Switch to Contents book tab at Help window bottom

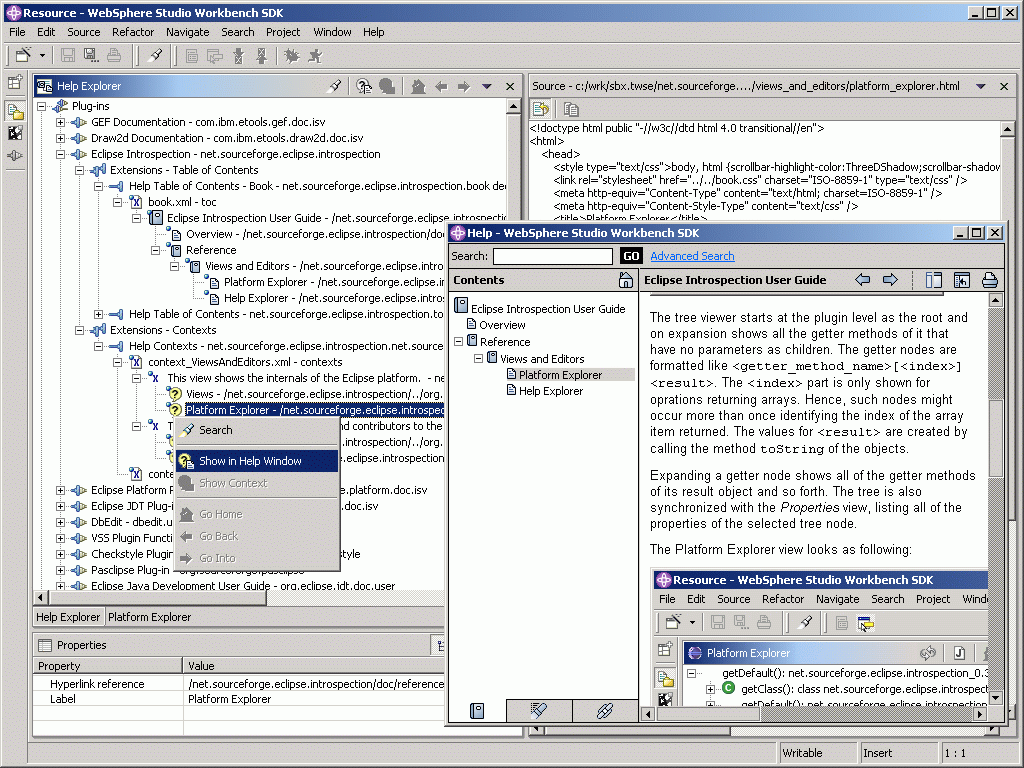coord(477,711)
